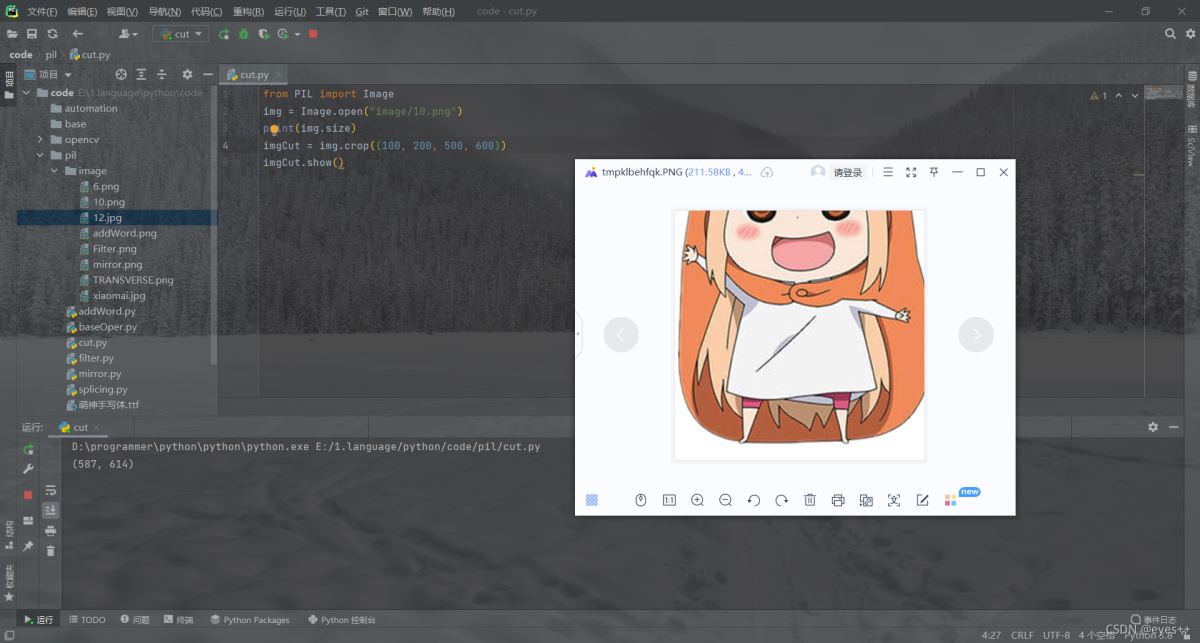Pin the image viewer window on top
The image size is (1200, 643).
click(x=934, y=172)
